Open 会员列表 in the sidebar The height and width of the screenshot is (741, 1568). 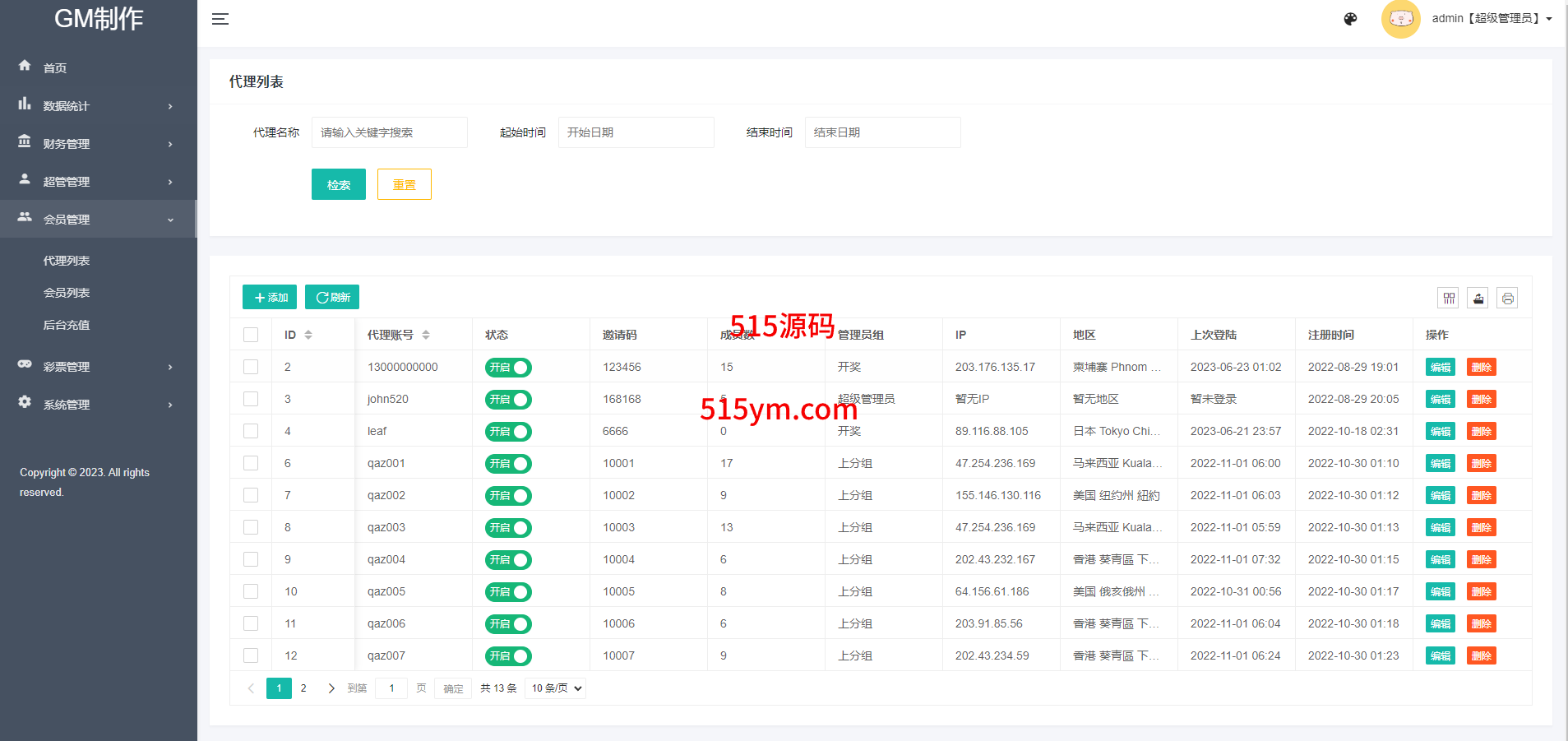[67, 293]
